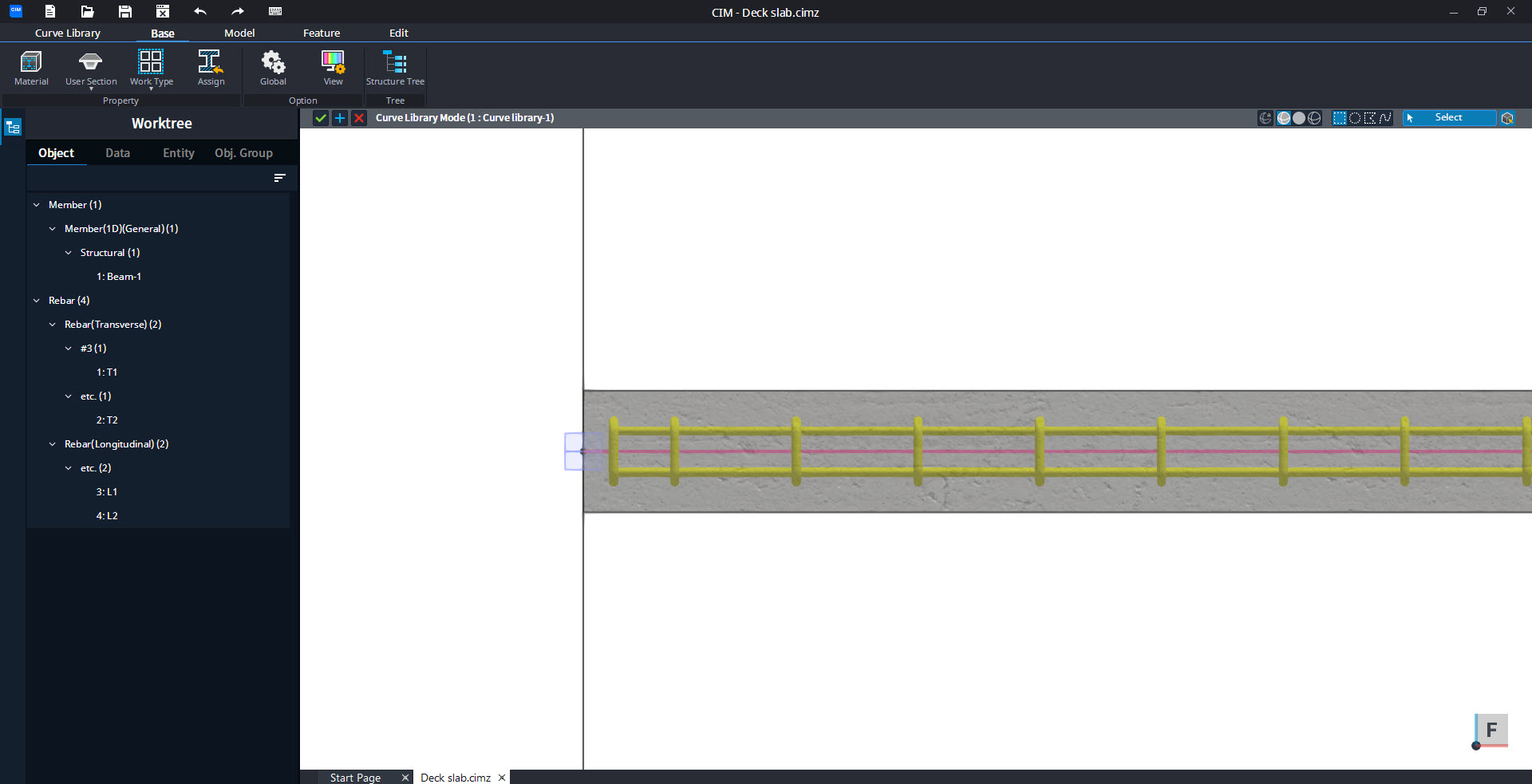The height and width of the screenshot is (784, 1532).
Task: Open the Obj. Group tab in Worktree
Action: coord(243,153)
